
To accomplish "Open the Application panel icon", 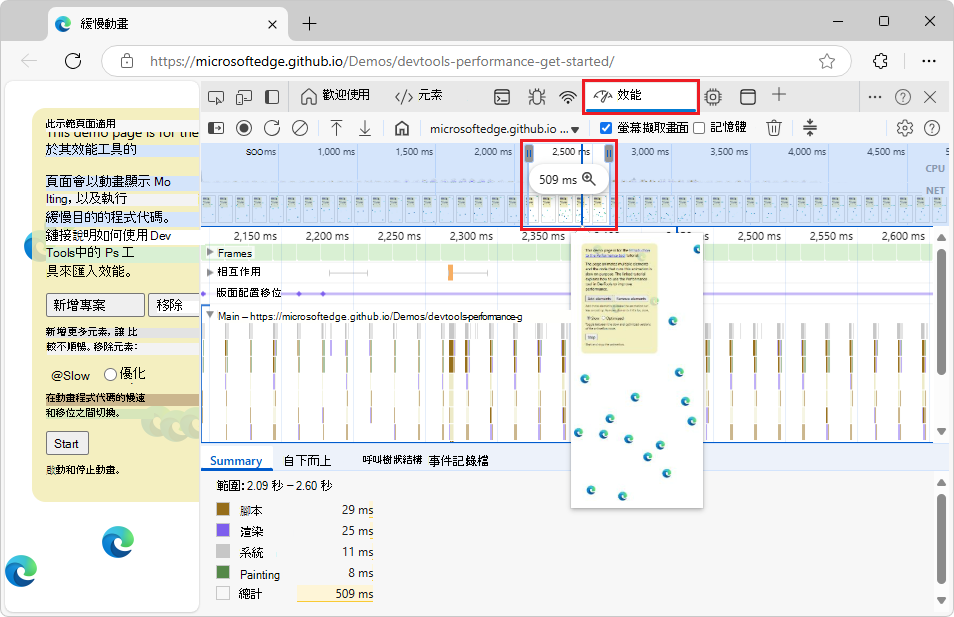I will pyautogui.click(x=748, y=97).
